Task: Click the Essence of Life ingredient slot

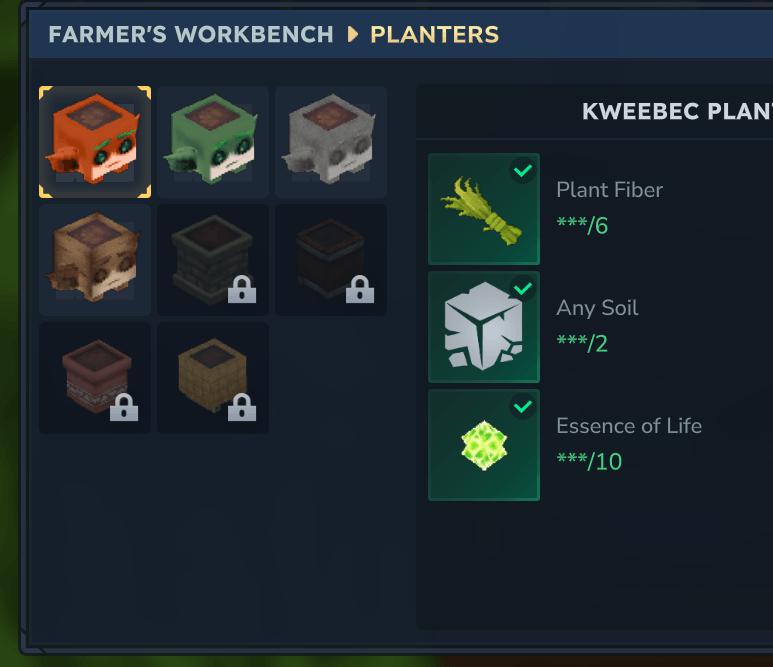Action: tap(484, 445)
